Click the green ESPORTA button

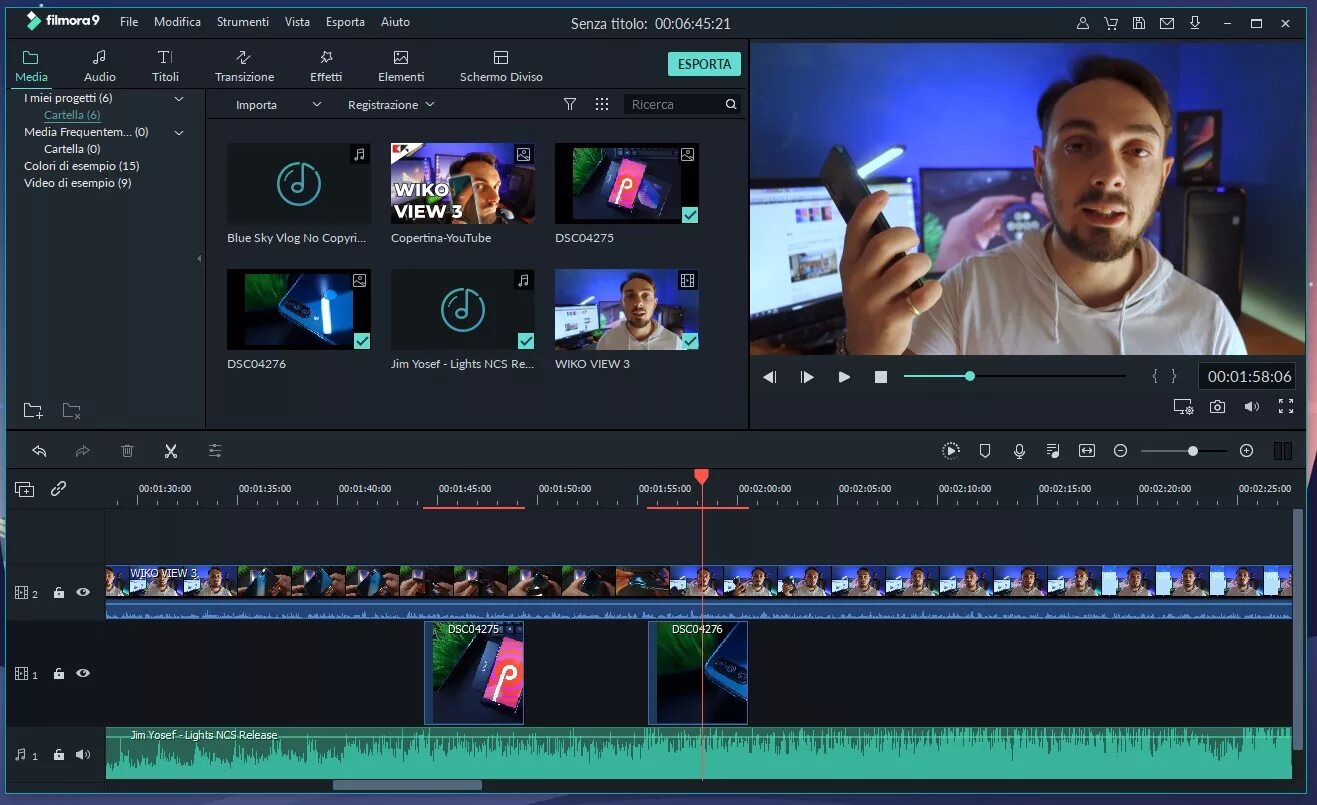pyautogui.click(x=704, y=64)
